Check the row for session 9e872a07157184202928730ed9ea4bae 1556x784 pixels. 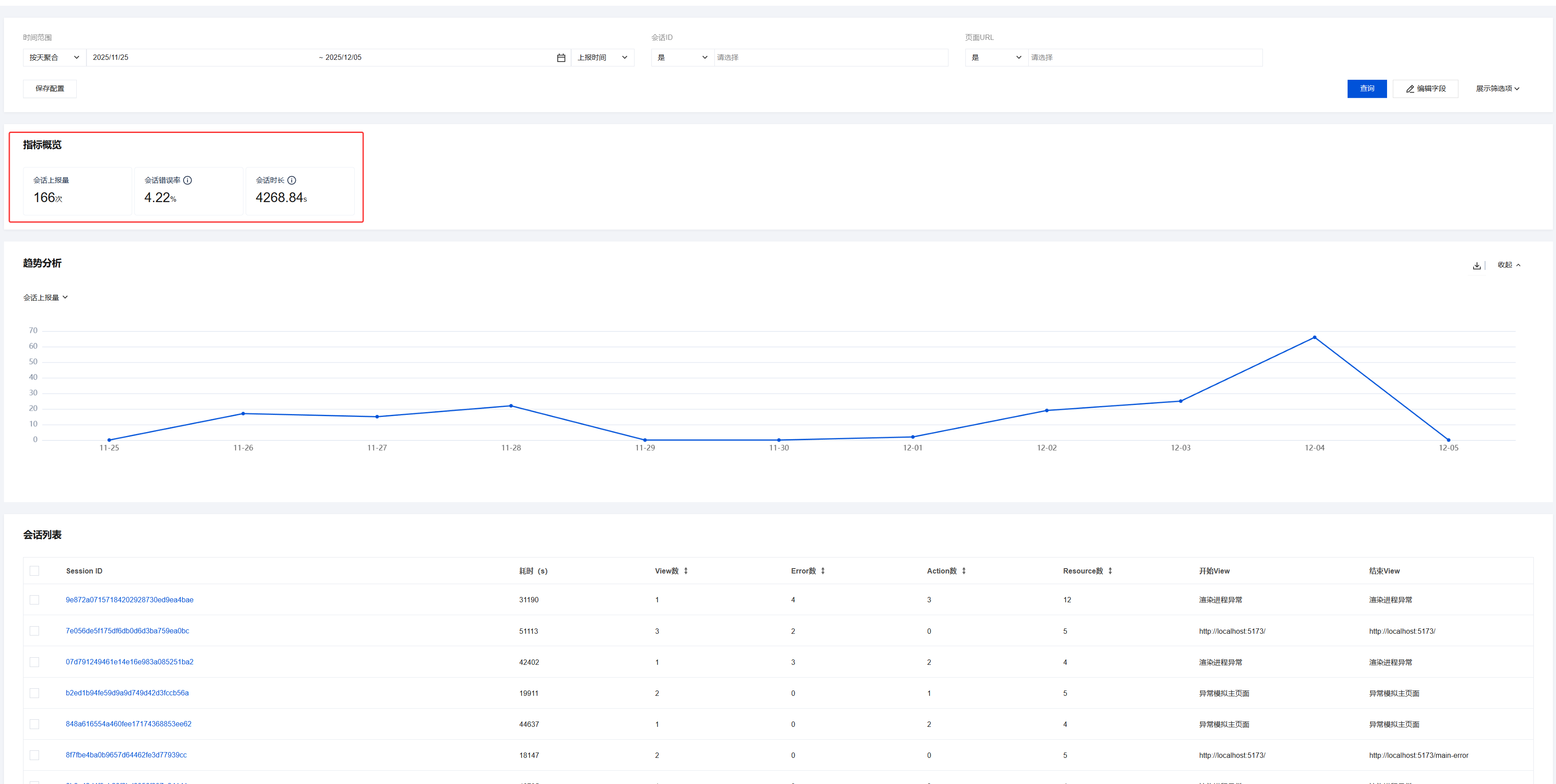coord(35,600)
